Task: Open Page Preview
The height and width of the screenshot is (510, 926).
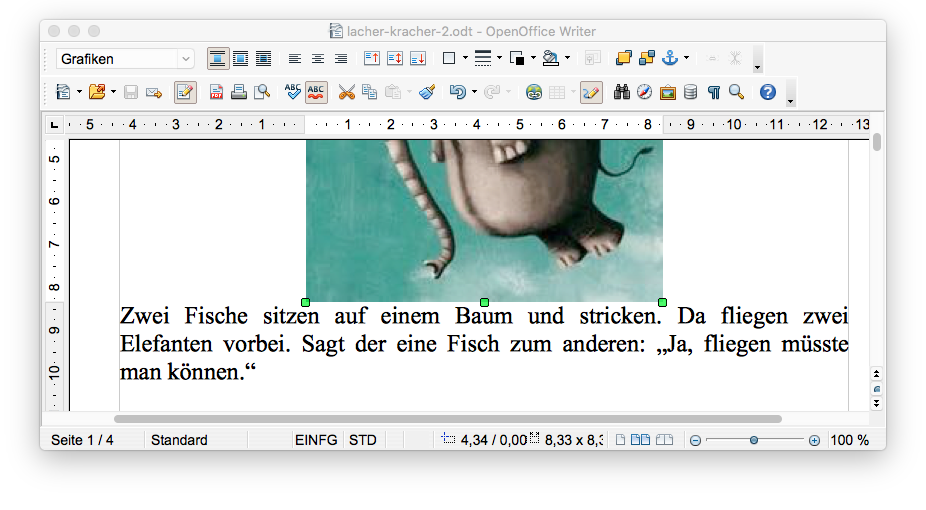Action: 262,92
